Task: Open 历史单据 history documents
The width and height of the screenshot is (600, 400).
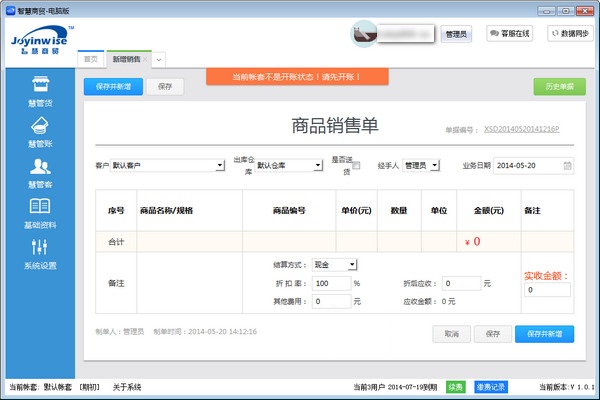Action: 559,87
